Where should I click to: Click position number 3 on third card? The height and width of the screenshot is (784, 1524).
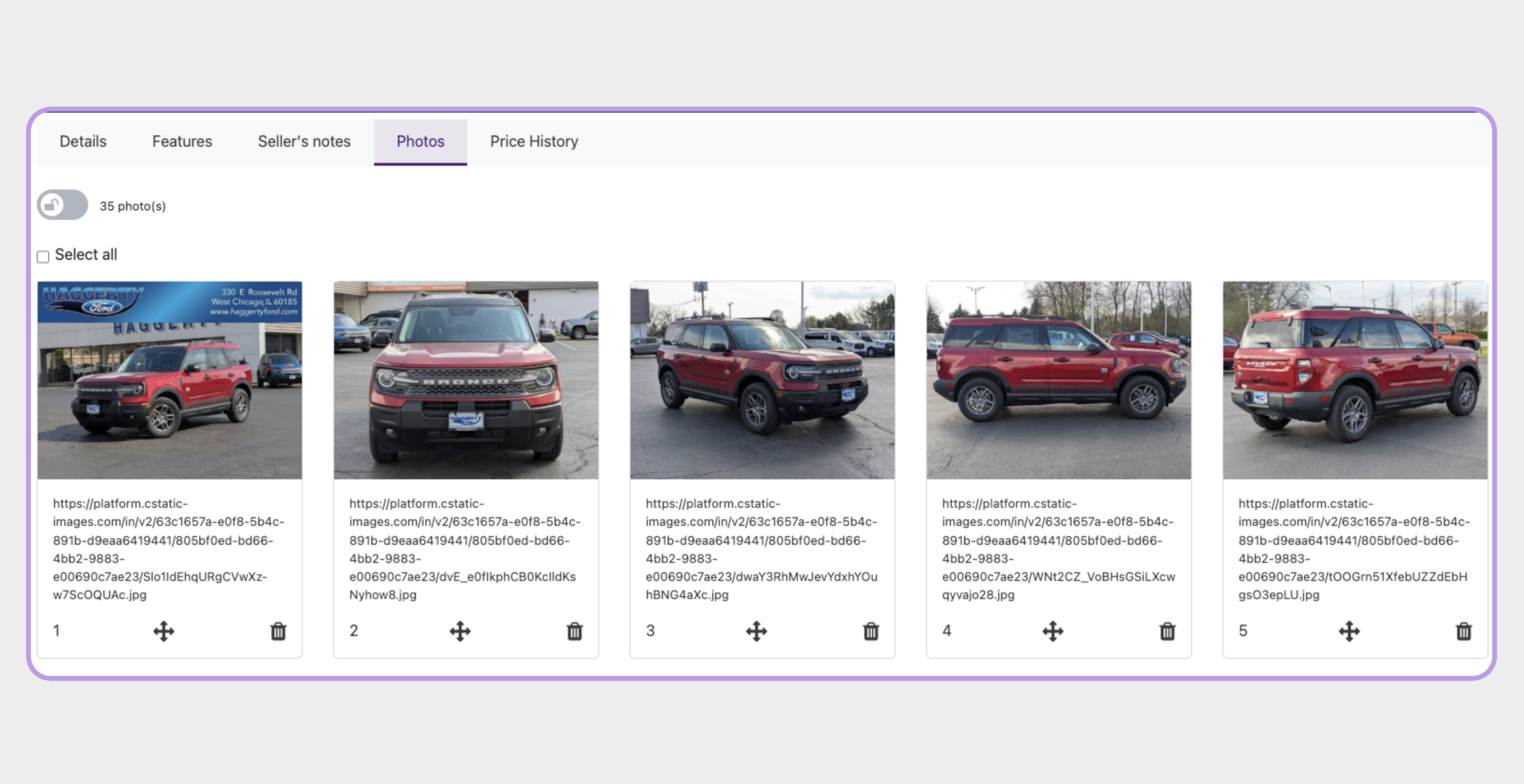650,630
